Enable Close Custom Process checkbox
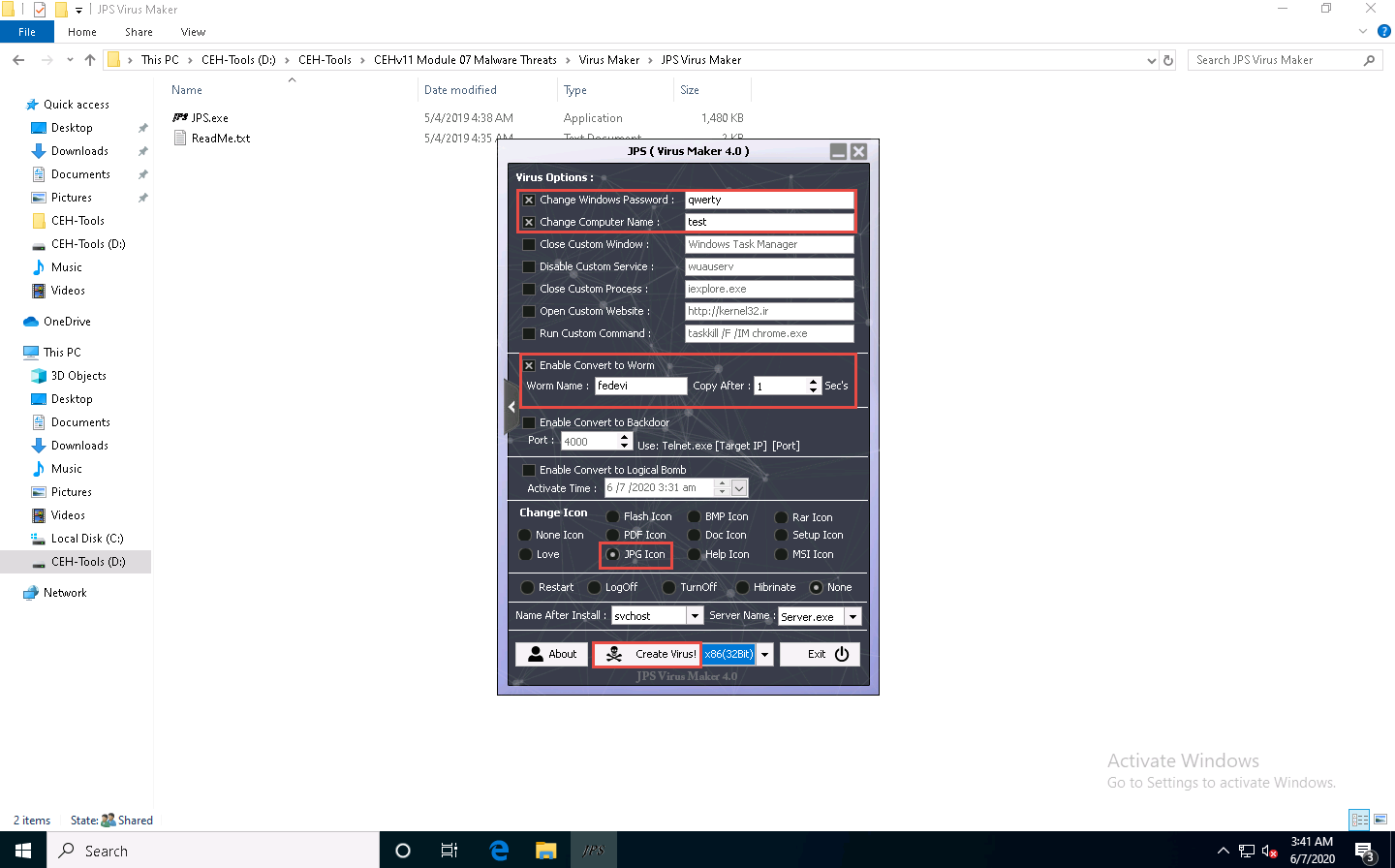The height and width of the screenshot is (868, 1395). point(529,290)
